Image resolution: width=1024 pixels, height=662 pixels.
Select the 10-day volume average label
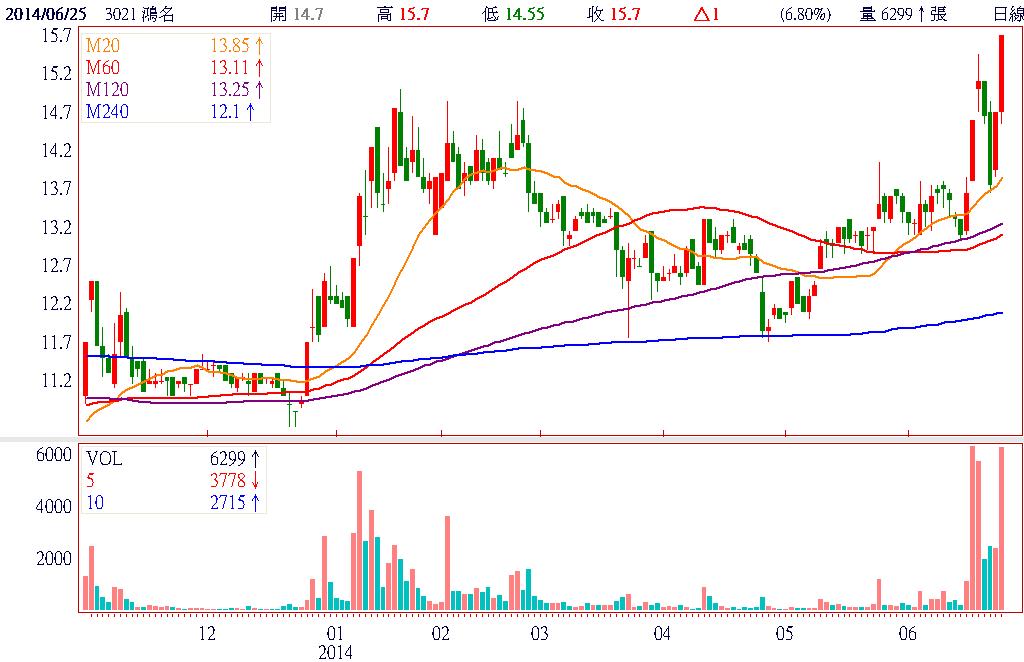tap(95, 502)
